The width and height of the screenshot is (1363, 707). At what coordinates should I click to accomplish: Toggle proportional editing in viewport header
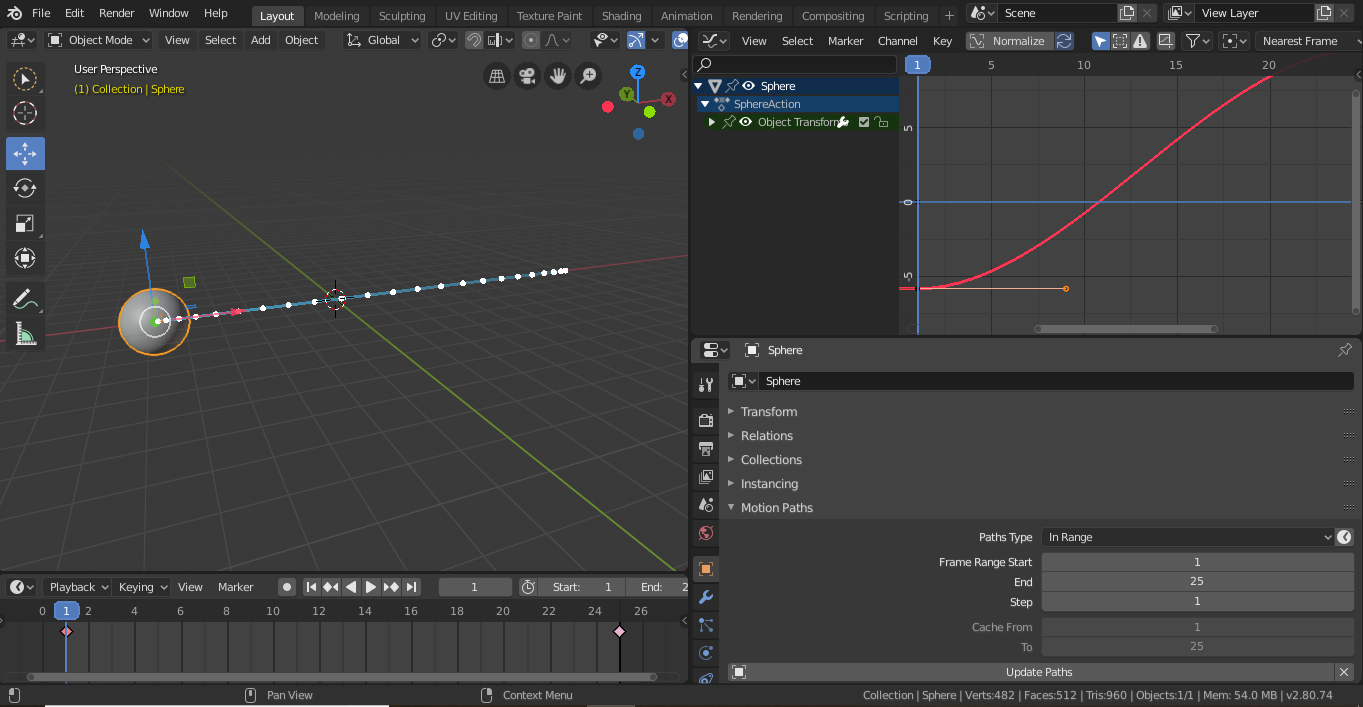point(531,40)
